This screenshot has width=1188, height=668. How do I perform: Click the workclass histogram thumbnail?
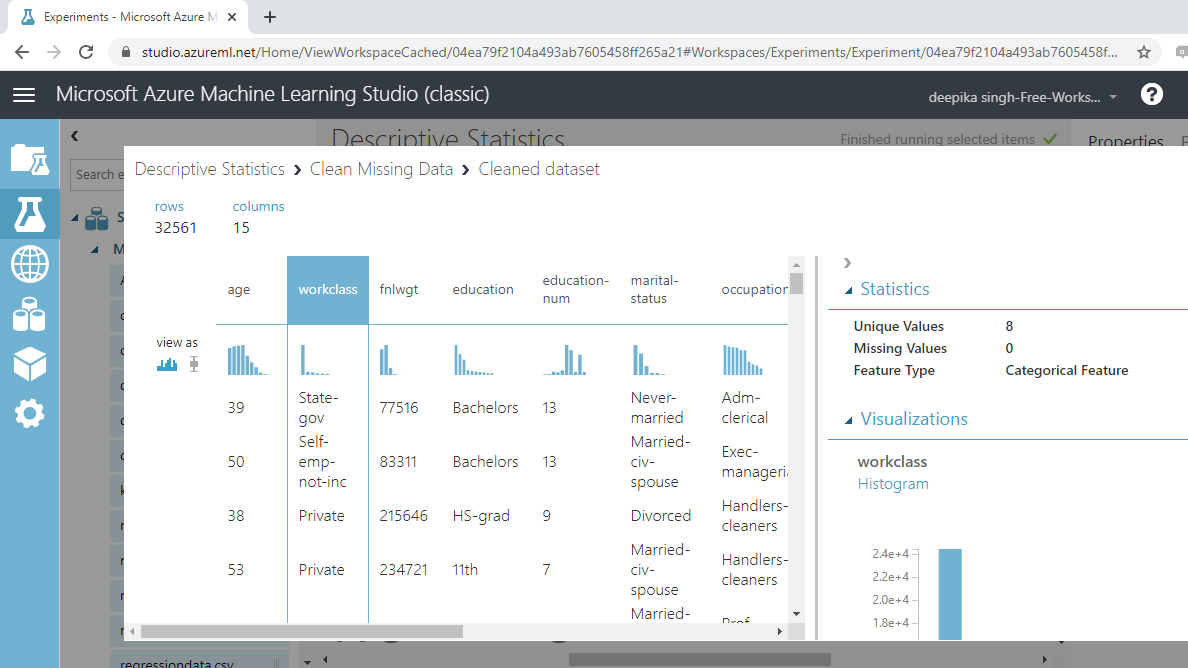[x=315, y=360]
